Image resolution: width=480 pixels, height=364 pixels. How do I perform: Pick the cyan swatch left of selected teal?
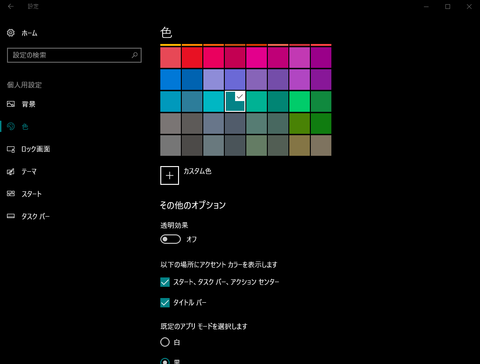pos(213,101)
